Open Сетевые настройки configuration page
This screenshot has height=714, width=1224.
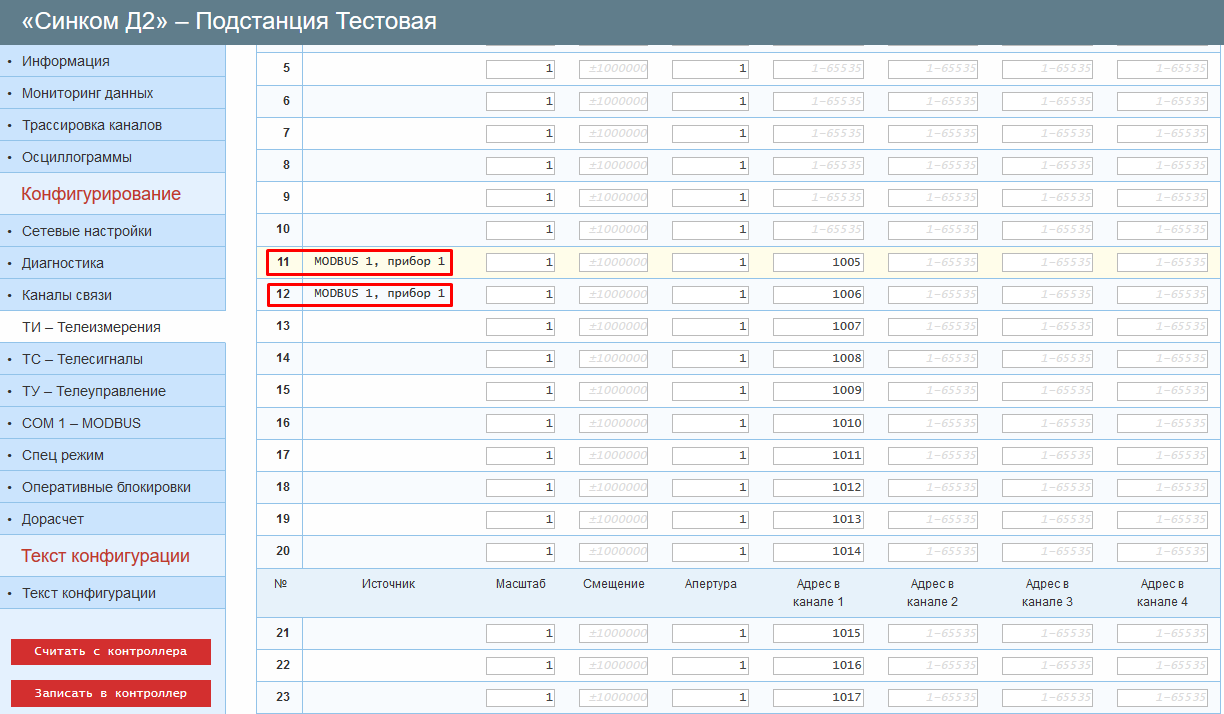point(87,231)
